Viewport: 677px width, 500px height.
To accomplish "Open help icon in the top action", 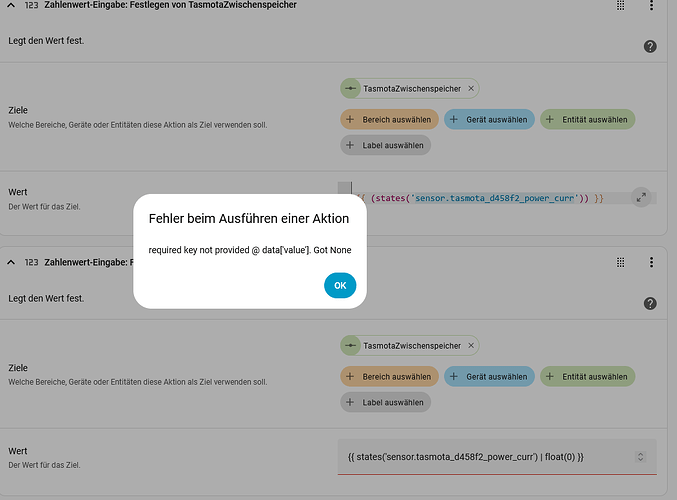I will coord(650,47).
